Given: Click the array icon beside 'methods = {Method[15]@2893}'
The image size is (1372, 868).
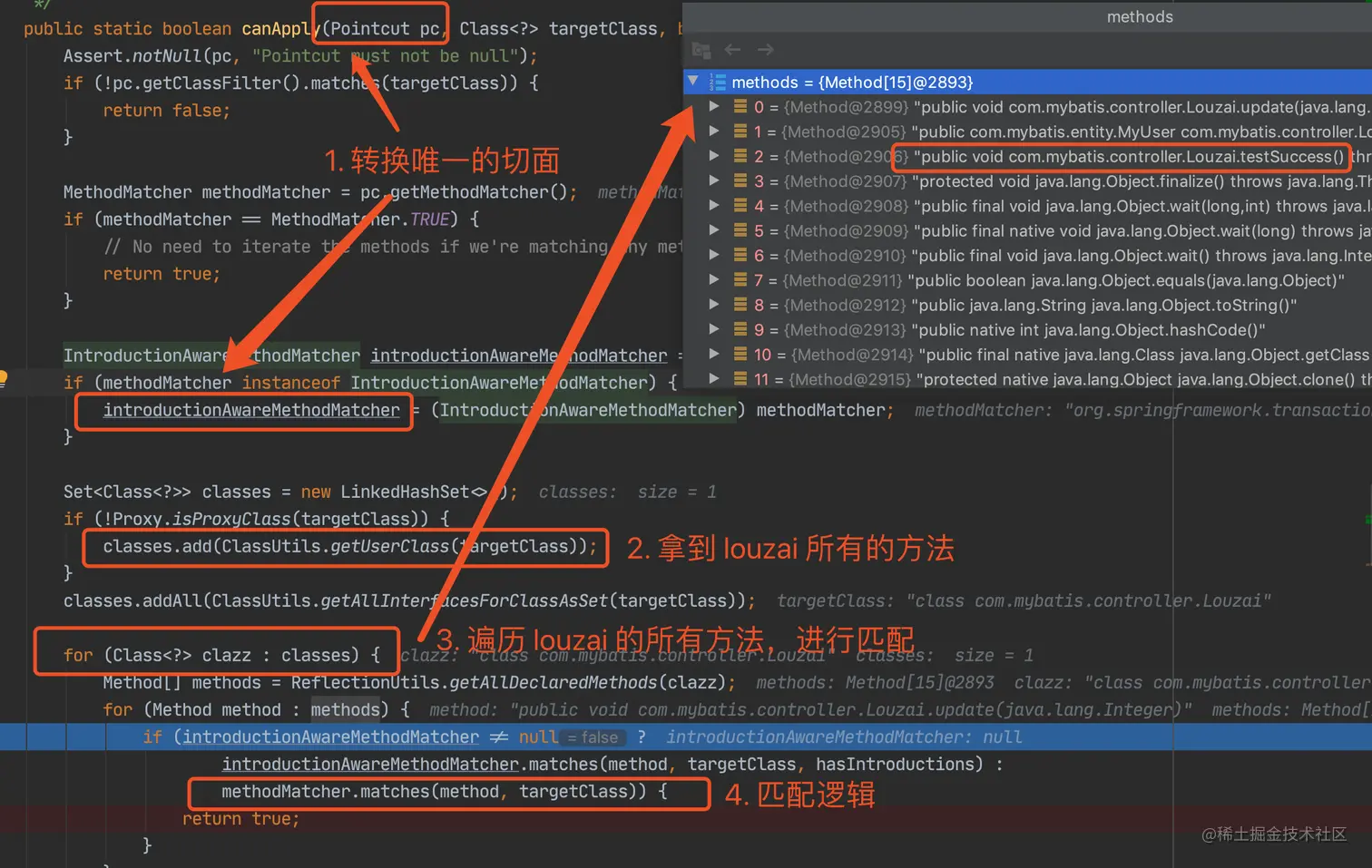Looking at the screenshot, I should point(717,82).
